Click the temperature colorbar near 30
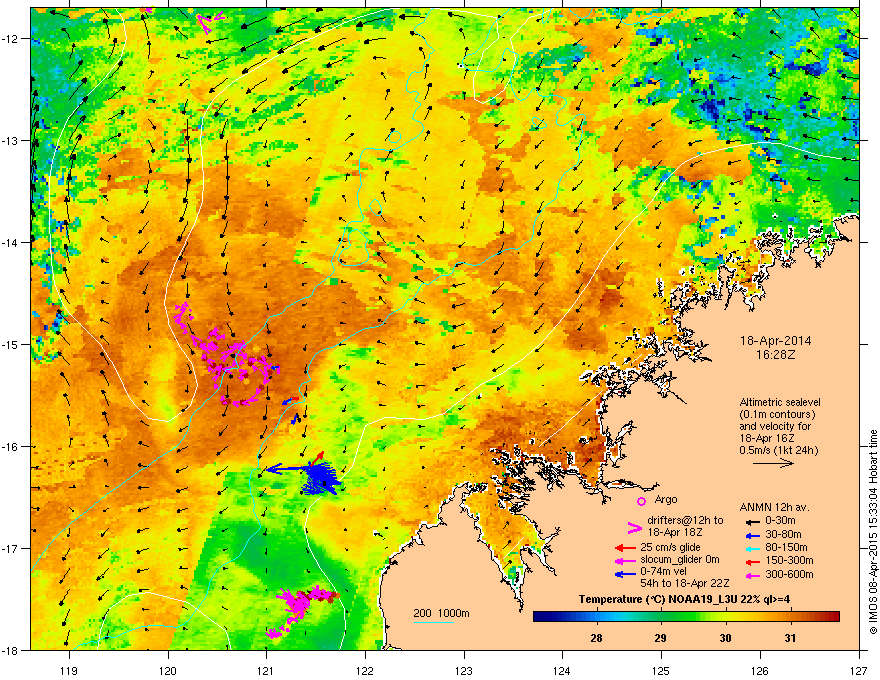Viewport: 880px width, 680px height. pos(726,616)
